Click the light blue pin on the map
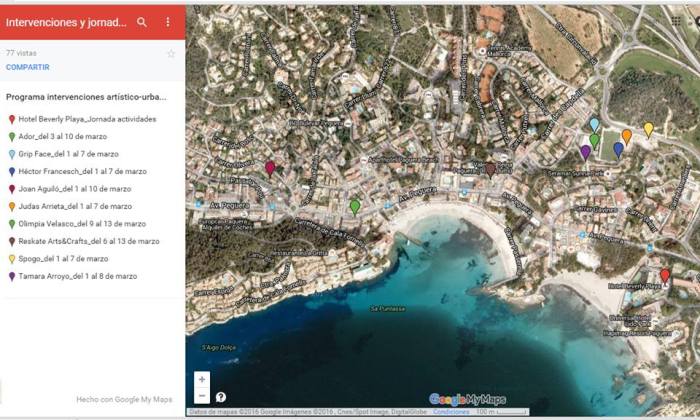 pyautogui.click(x=594, y=125)
